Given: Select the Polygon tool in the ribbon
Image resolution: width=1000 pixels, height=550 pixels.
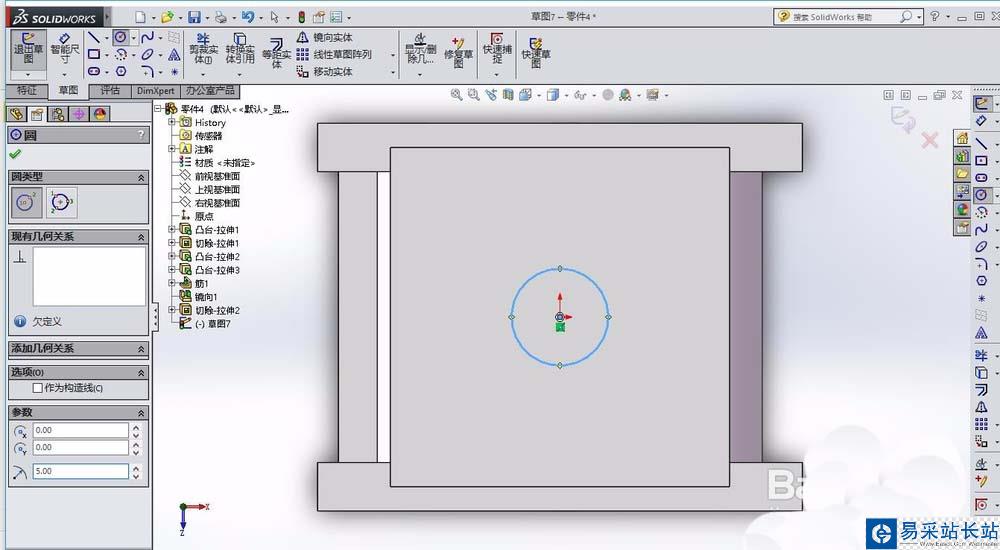Looking at the screenshot, I should coord(121,71).
